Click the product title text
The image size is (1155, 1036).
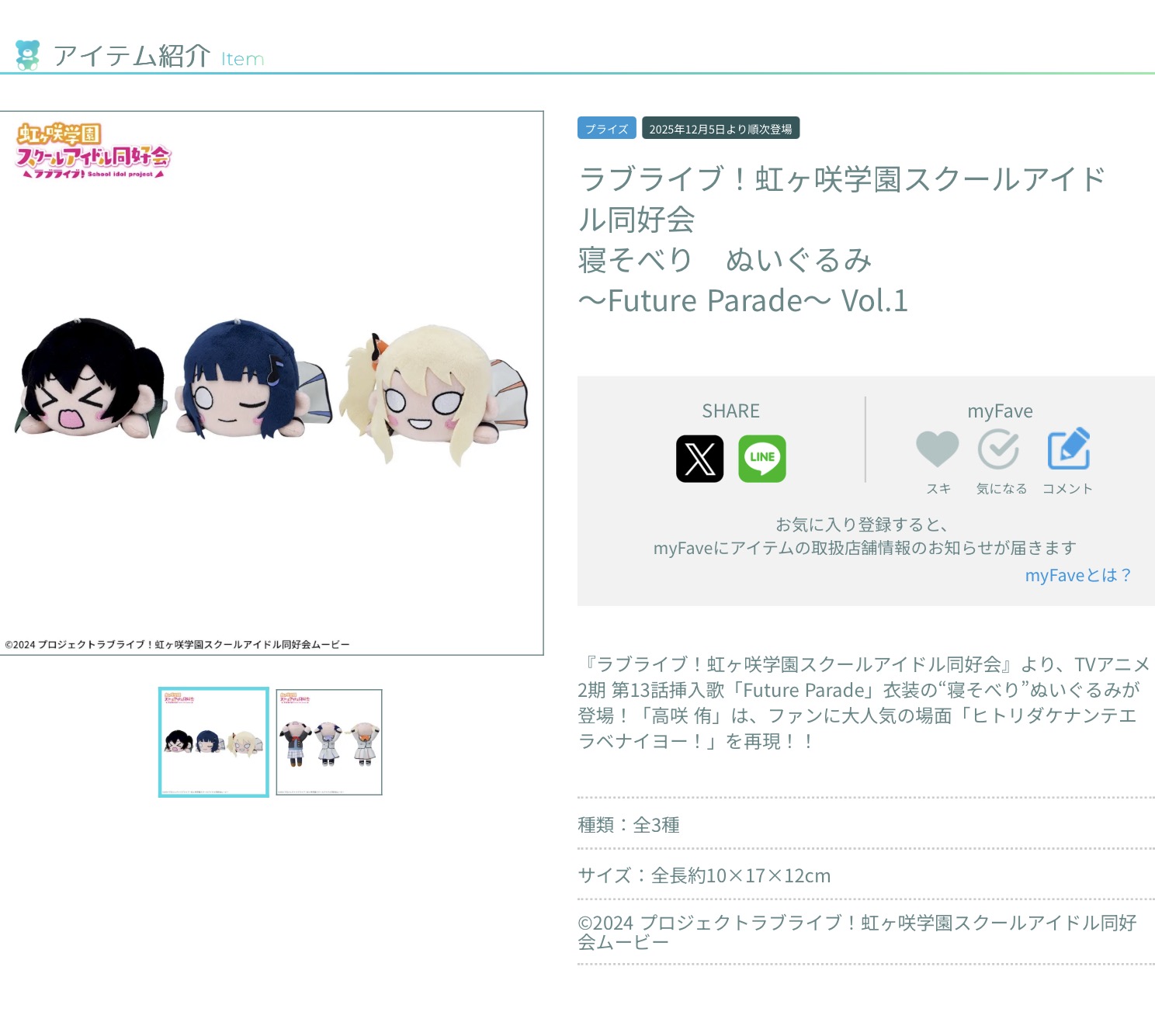842,239
